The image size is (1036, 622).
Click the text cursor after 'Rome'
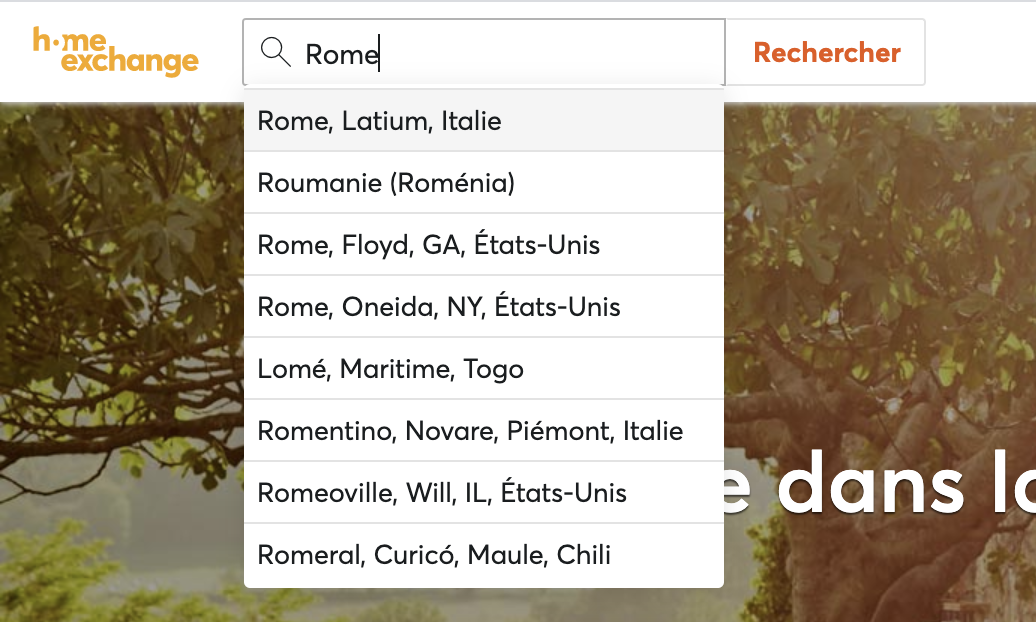380,54
